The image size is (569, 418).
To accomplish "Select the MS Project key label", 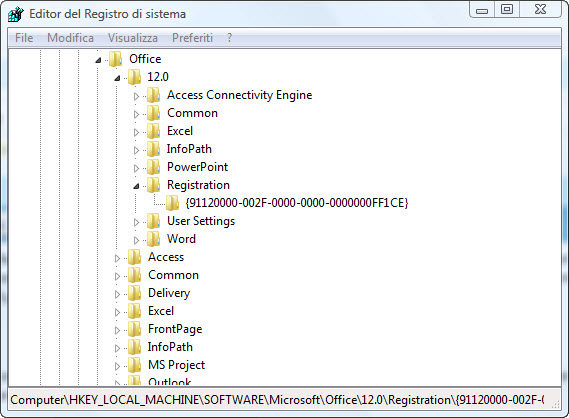I will coord(176,365).
